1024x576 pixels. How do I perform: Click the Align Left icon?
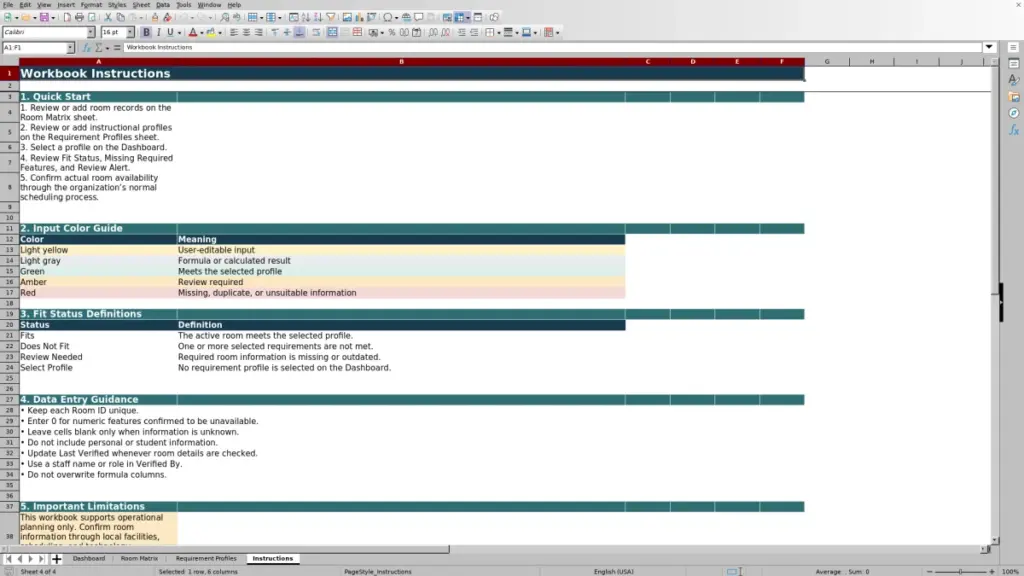pyautogui.click(x=233, y=32)
